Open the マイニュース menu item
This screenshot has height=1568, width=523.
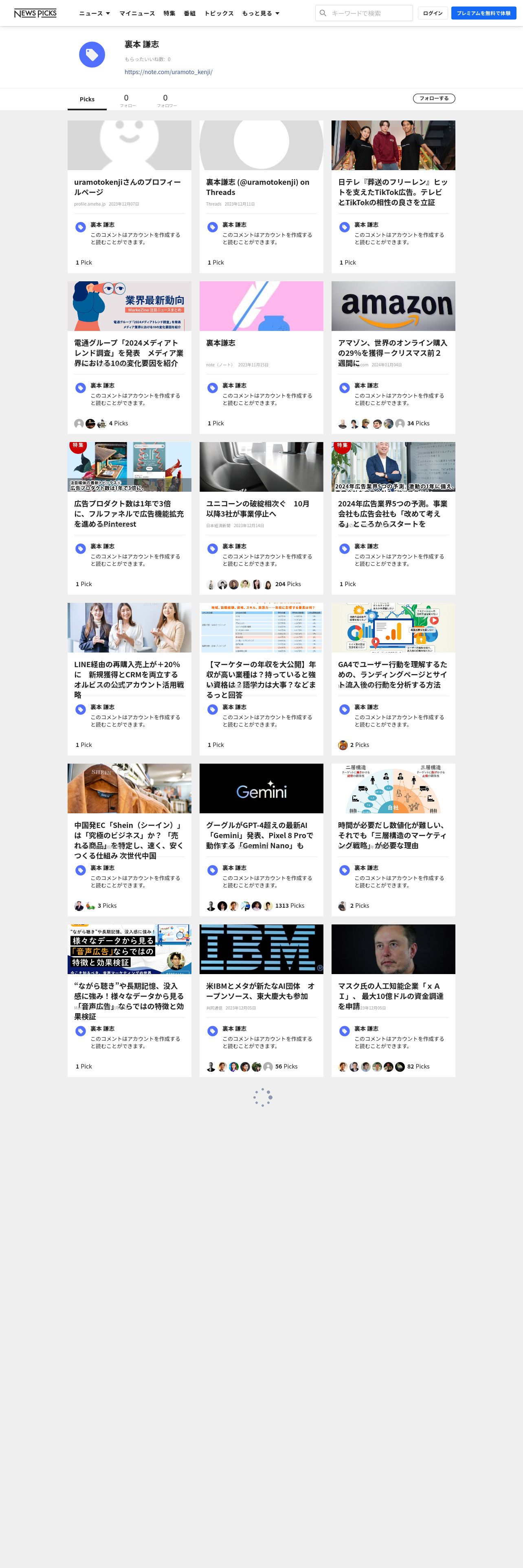tap(137, 13)
